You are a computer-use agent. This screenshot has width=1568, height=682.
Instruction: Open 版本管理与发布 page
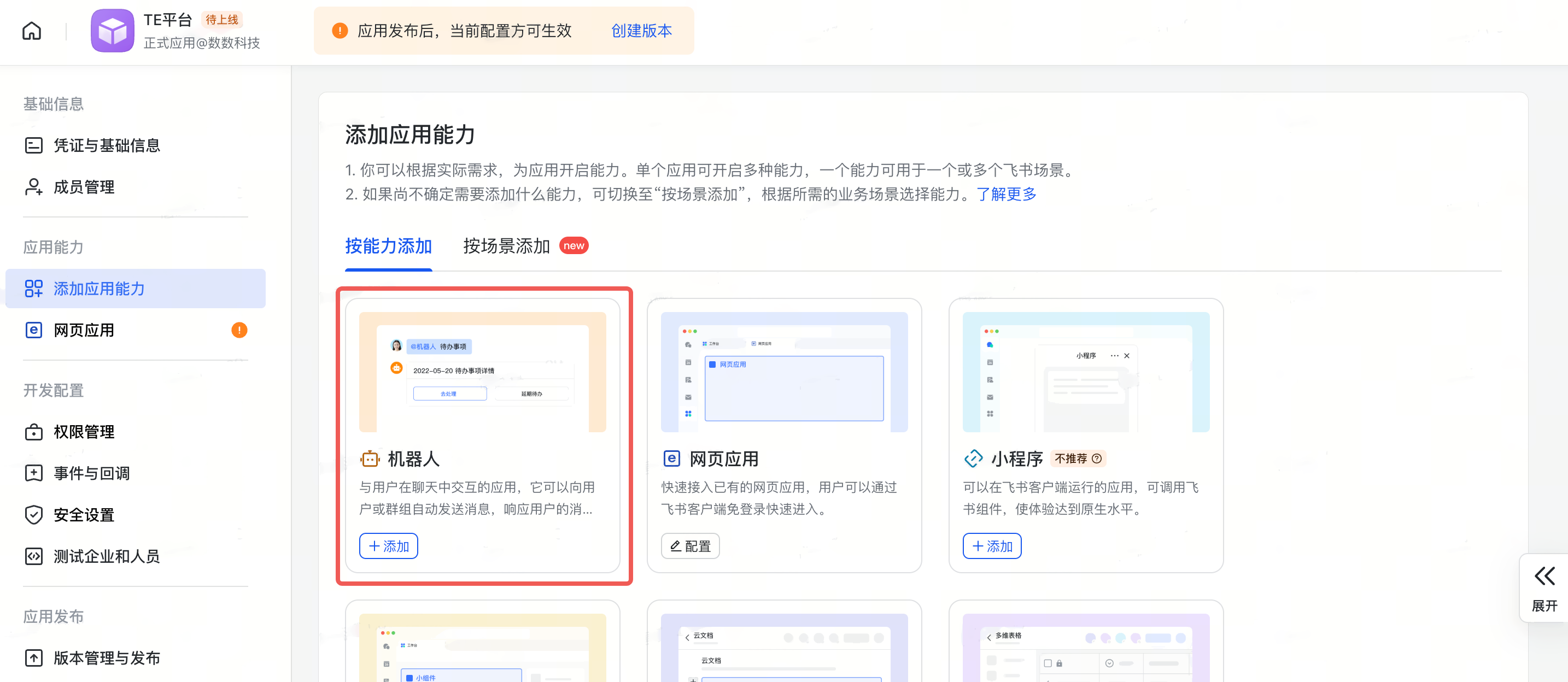(135, 657)
